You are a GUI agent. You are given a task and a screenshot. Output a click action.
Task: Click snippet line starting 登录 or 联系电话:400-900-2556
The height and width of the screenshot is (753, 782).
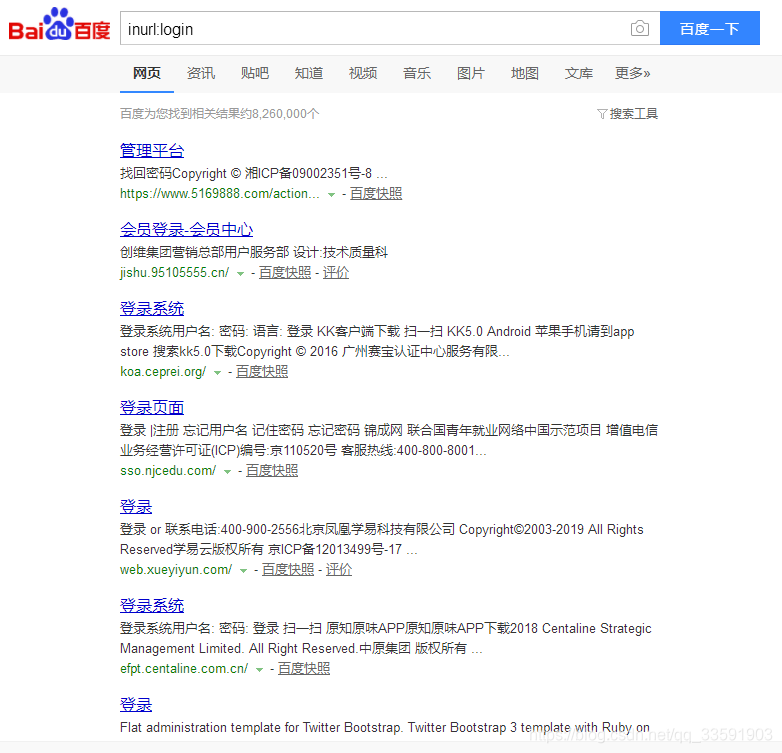[382, 530]
